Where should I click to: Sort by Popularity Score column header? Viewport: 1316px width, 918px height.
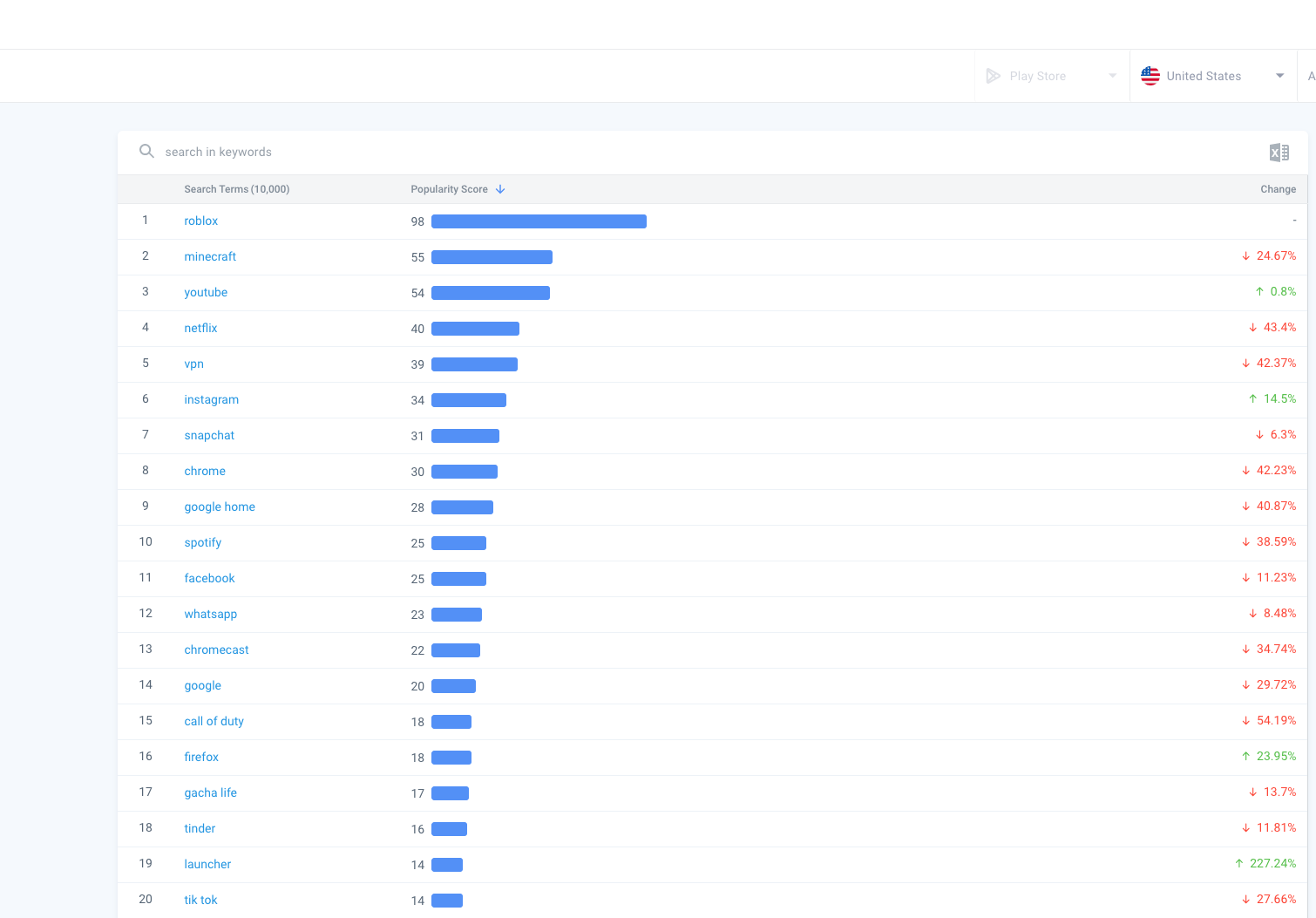click(x=449, y=189)
